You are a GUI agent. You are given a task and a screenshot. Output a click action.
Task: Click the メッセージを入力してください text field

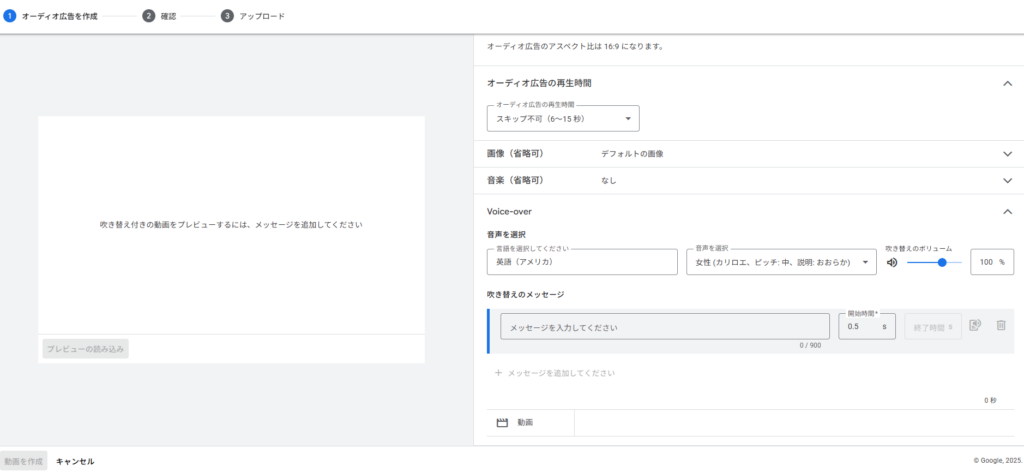point(664,327)
